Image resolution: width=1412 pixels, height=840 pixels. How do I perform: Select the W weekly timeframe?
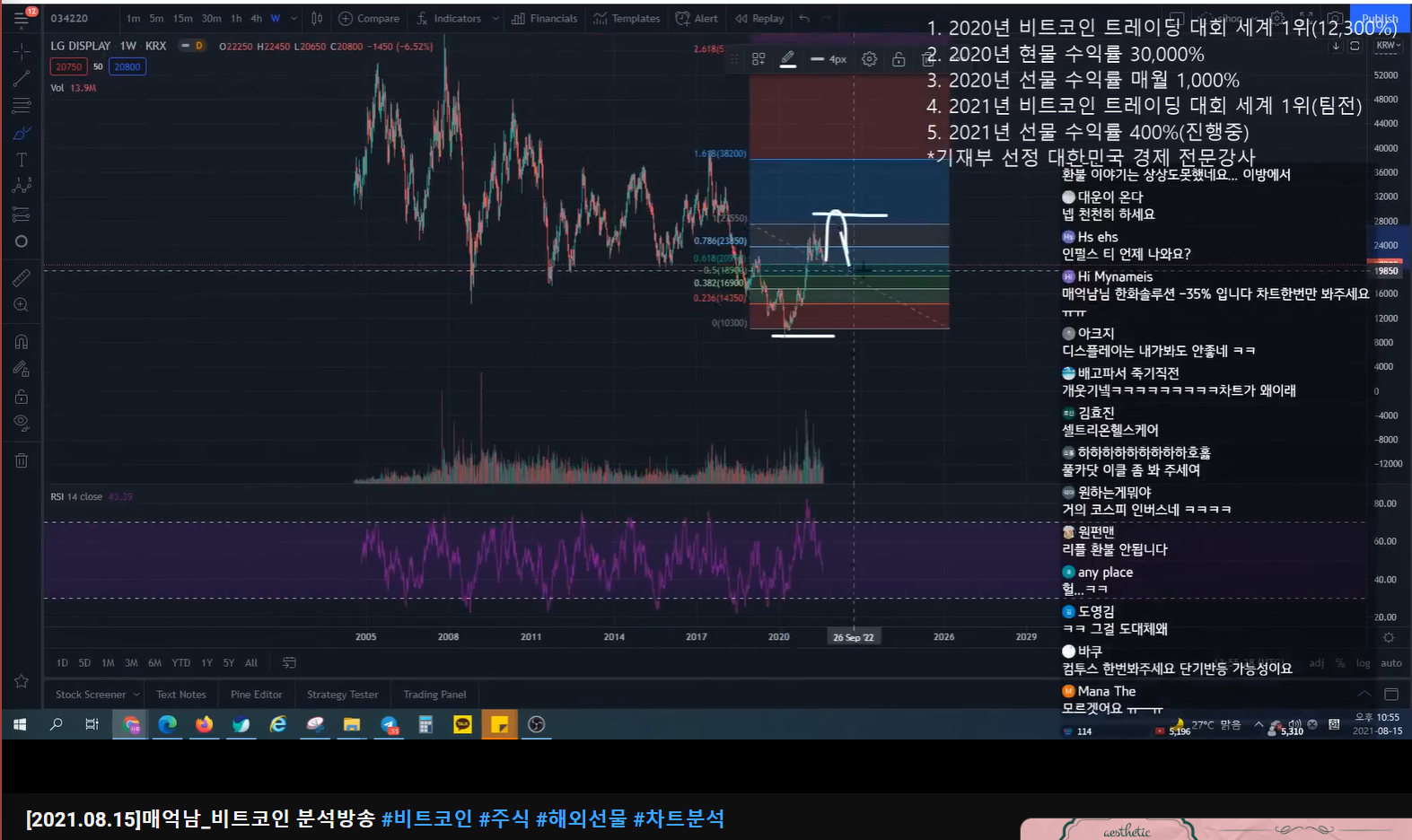pyautogui.click(x=276, y=19)
